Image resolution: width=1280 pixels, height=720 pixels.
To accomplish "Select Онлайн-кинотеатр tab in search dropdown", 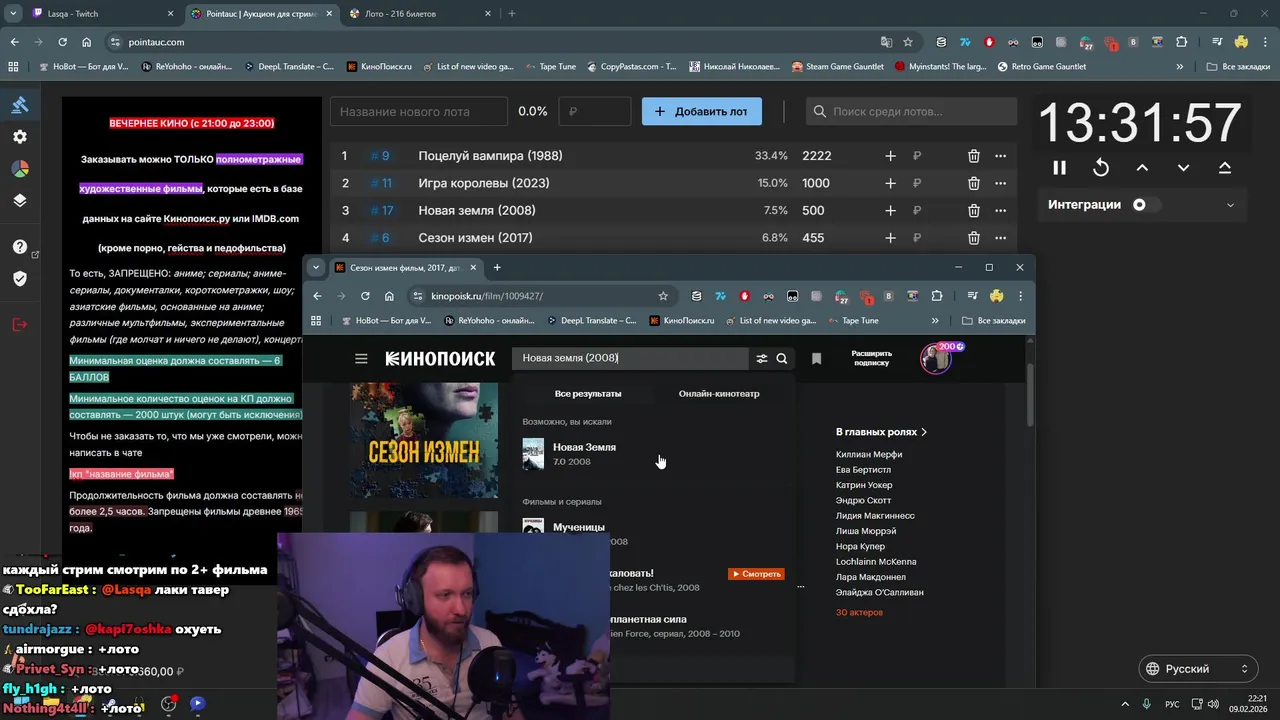I will tap(719, 394).
